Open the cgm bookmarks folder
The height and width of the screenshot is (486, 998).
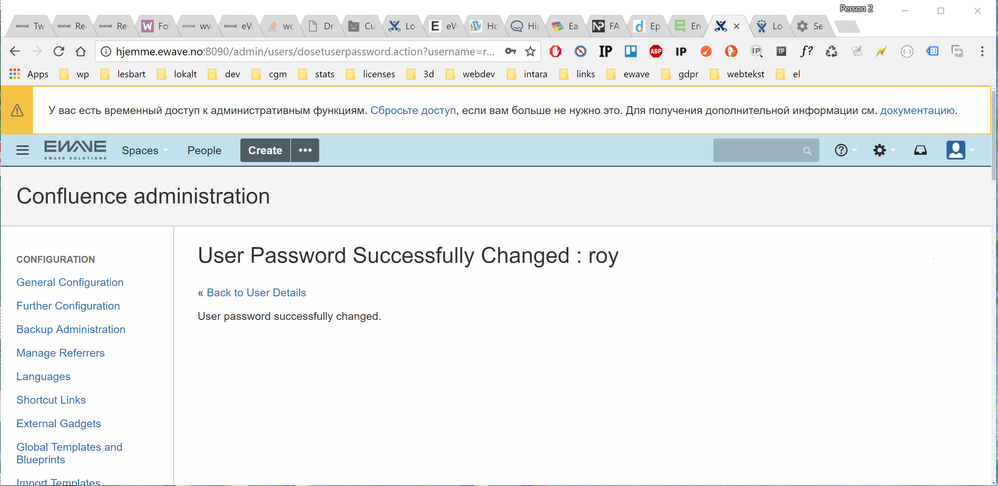coord(269,74)
